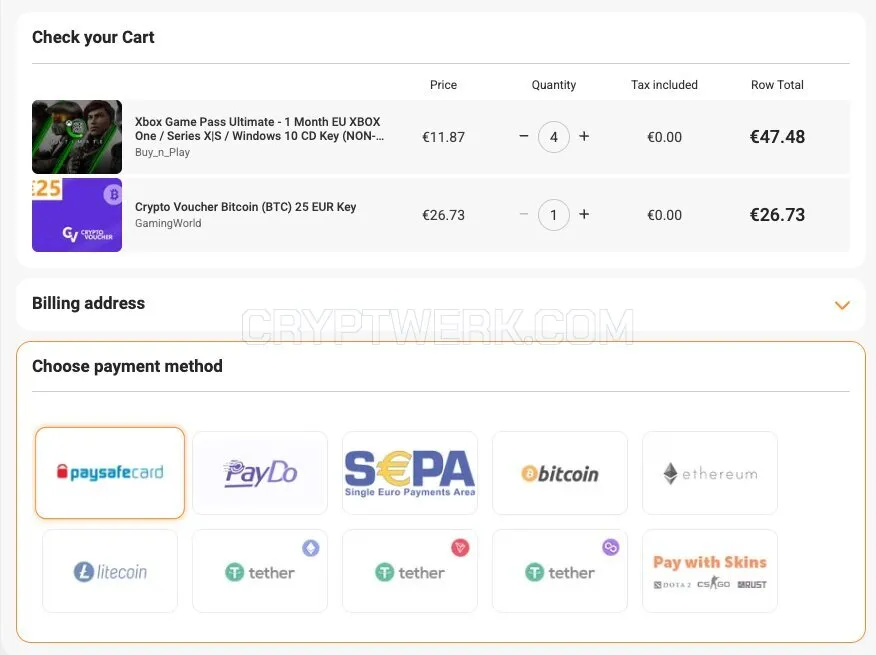Choose tether with Ethereum network badge
Viewport: 876px width, 655px height.
click(260, 571)
